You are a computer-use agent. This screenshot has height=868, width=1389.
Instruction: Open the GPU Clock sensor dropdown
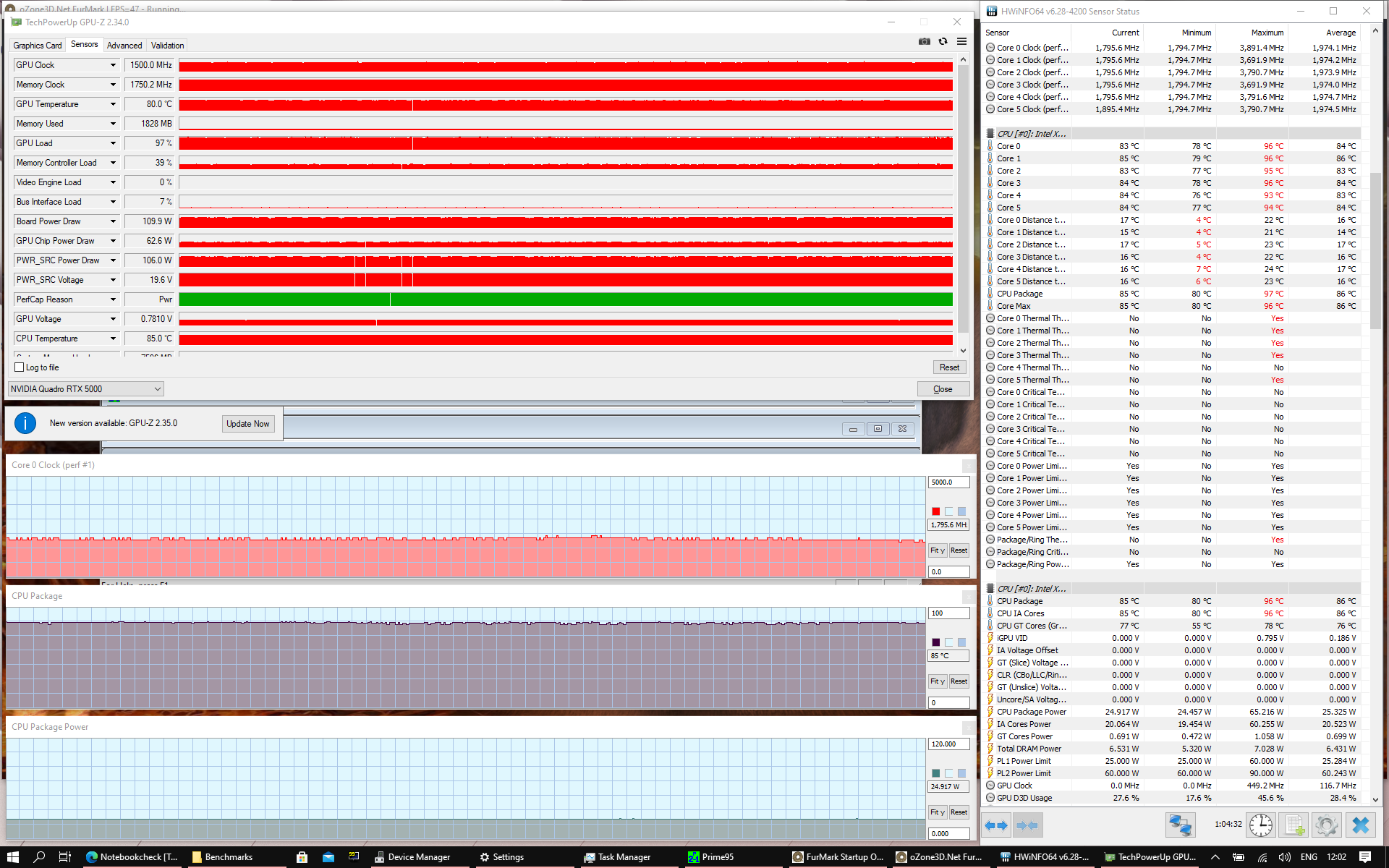113,65
